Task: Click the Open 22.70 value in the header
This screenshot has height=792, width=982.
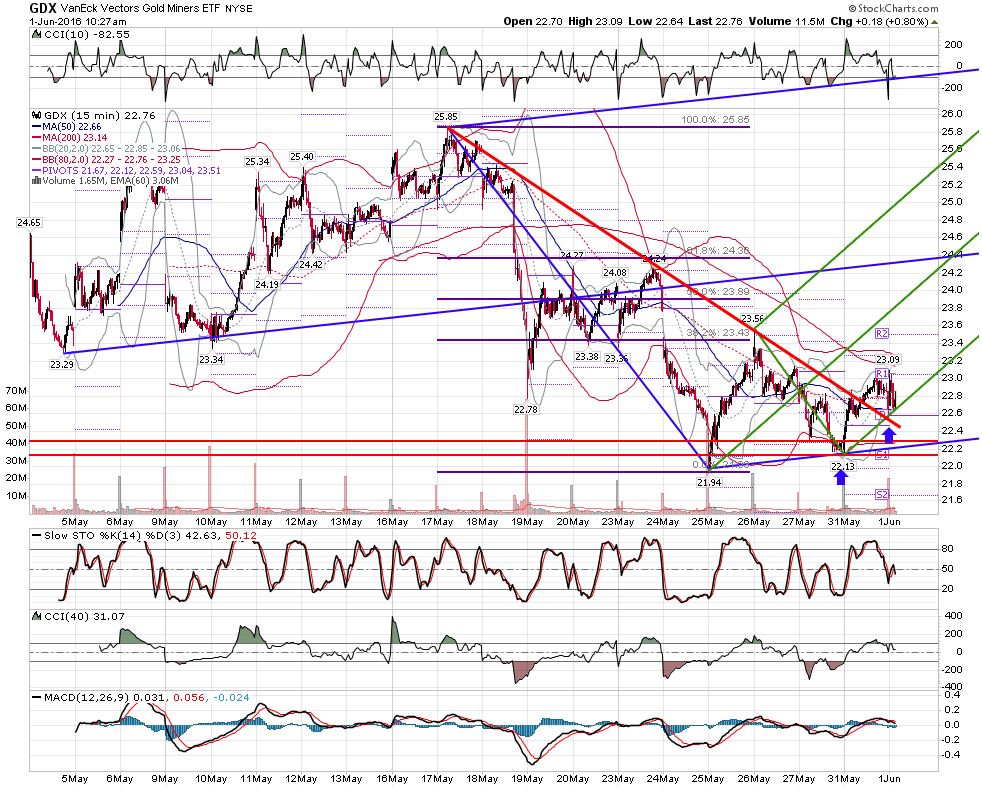Action: [x=533, y=21]
